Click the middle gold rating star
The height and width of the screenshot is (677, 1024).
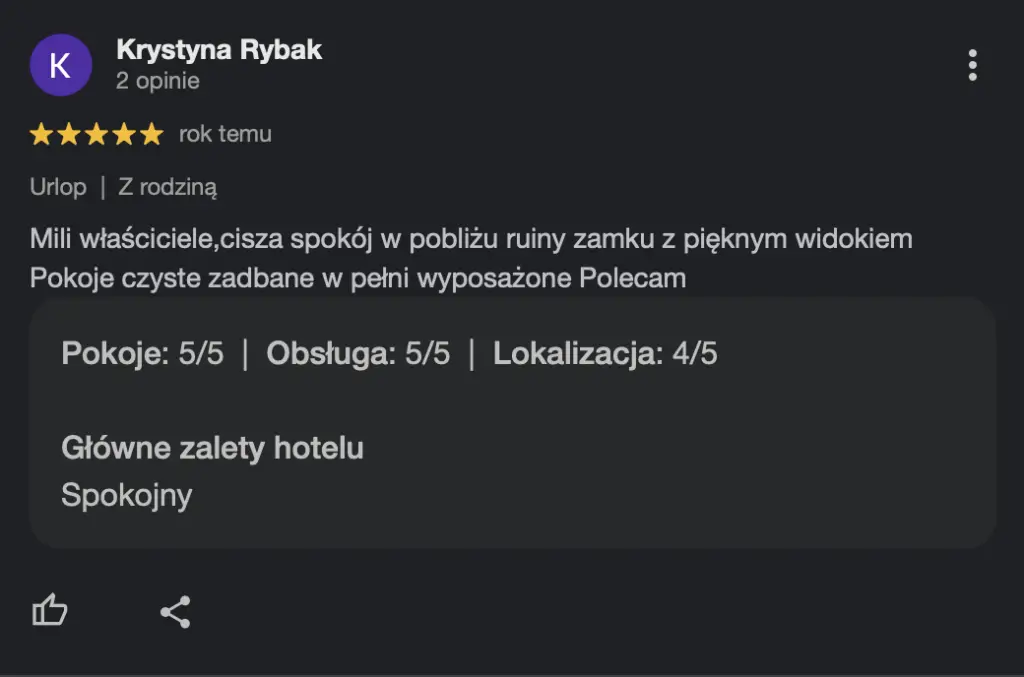pos(96,134)
